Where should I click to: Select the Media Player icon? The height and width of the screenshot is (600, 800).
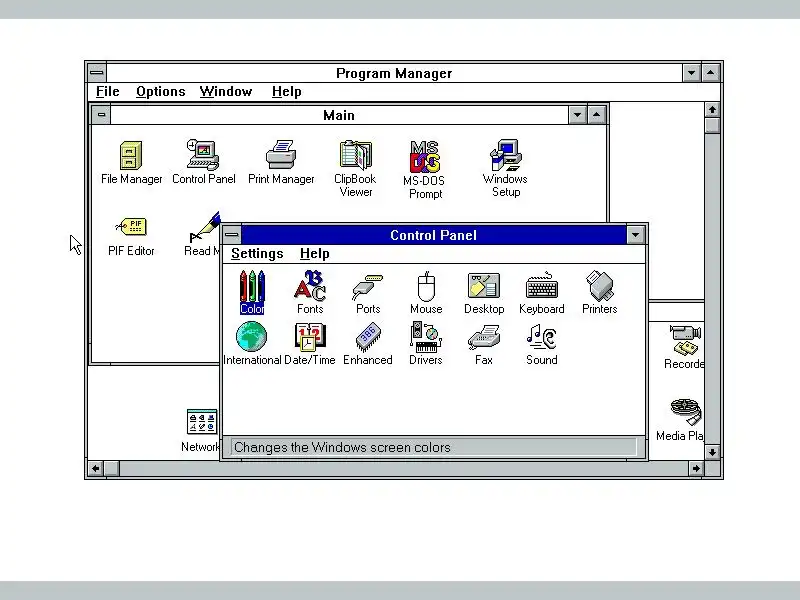(686, 412)
